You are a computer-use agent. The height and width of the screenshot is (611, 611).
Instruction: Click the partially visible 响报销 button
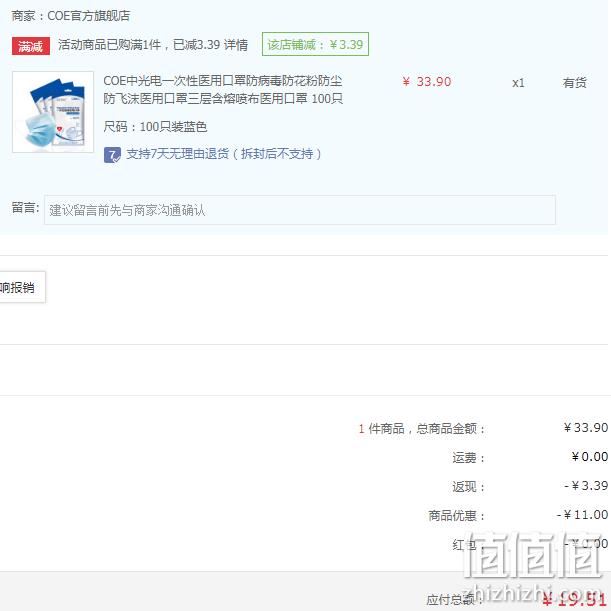click(22, 287)
